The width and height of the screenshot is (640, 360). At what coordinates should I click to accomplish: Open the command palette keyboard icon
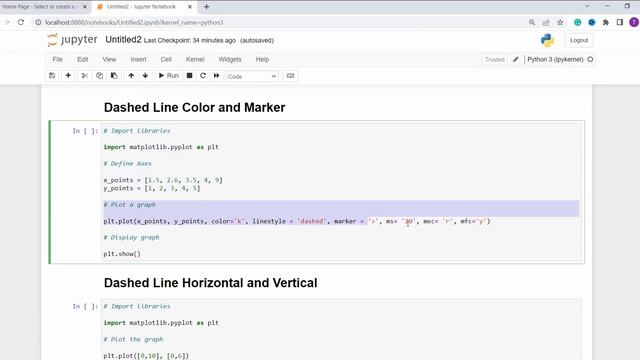290,76
